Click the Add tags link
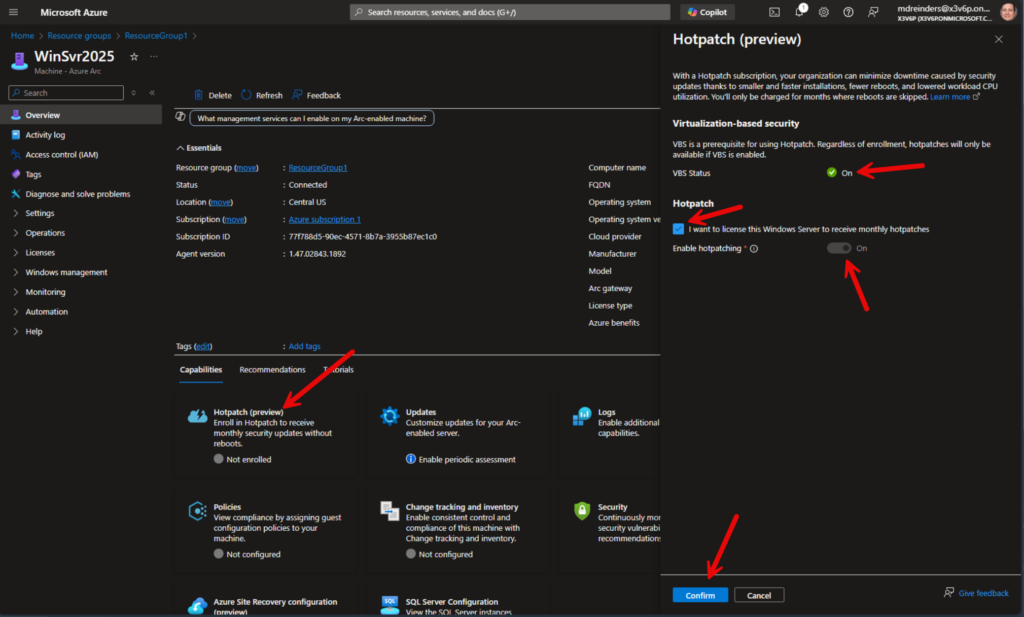The height and width of the screenshot is (617, 1024). (x=304, y=346)
